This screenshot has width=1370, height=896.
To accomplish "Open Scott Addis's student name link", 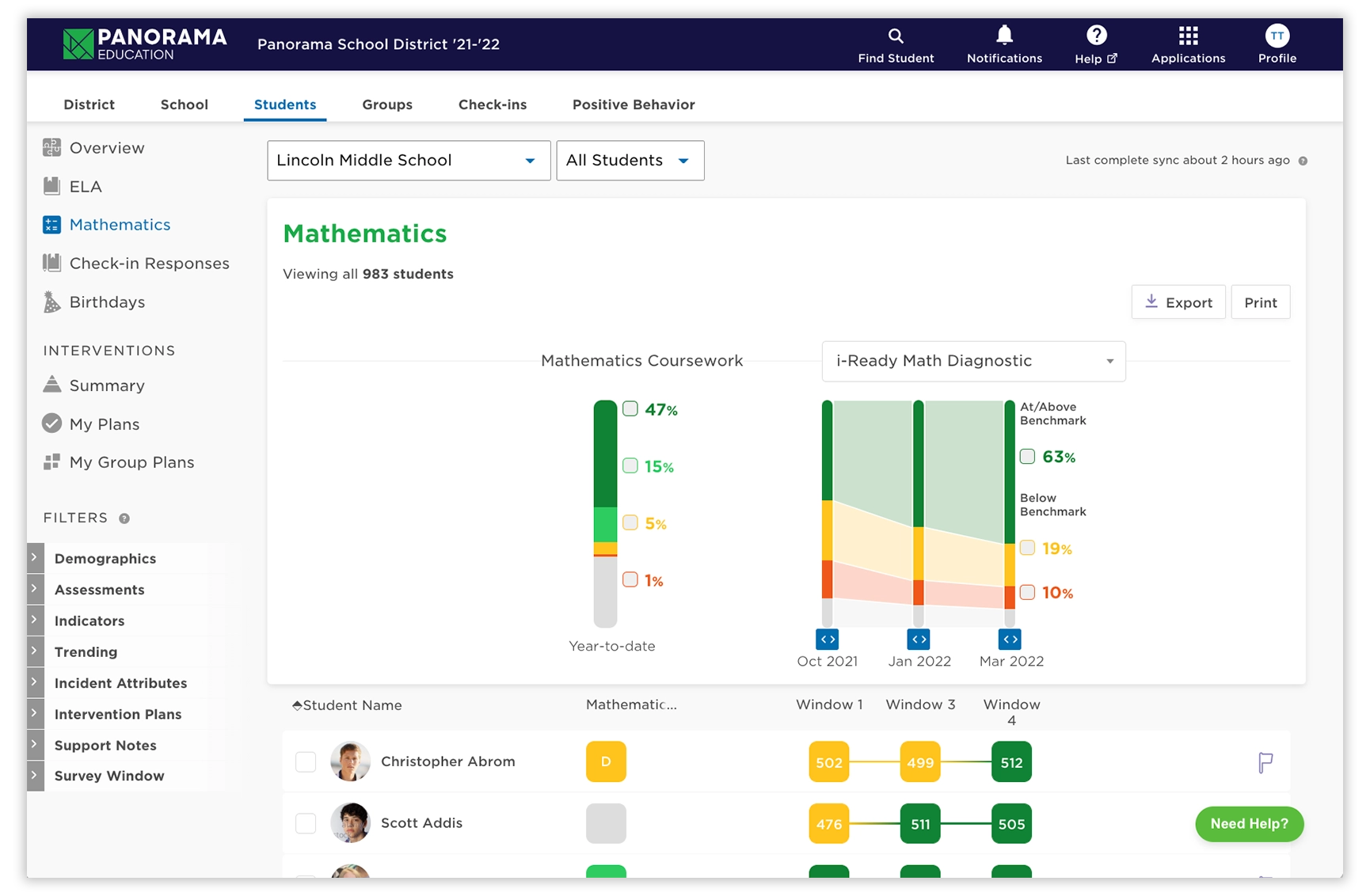I will click(x=421, y=823).
